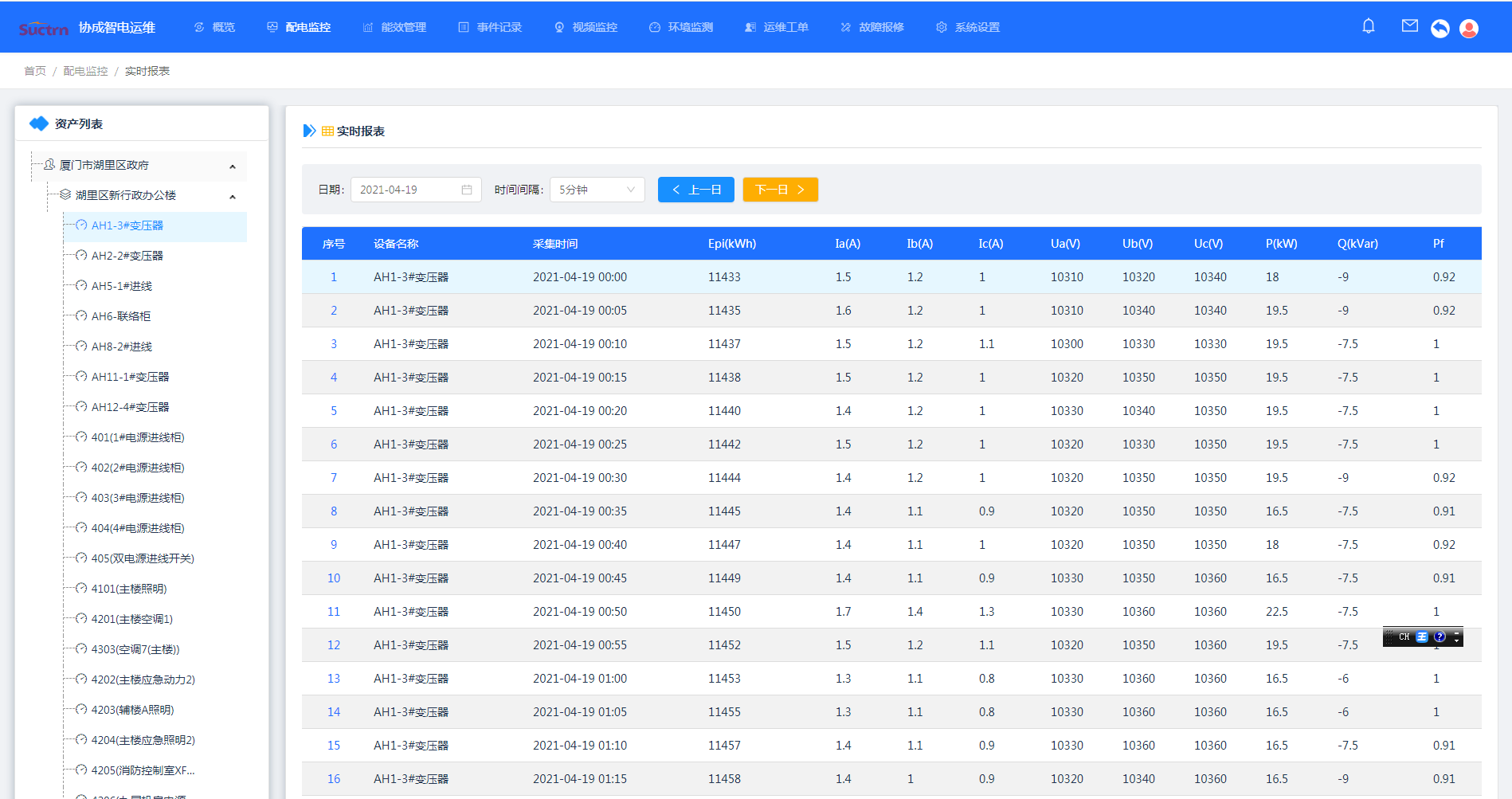This screenshot has width=1512, height=799.
Task: Click the calendar icon in date field
Action: (467, 190)
